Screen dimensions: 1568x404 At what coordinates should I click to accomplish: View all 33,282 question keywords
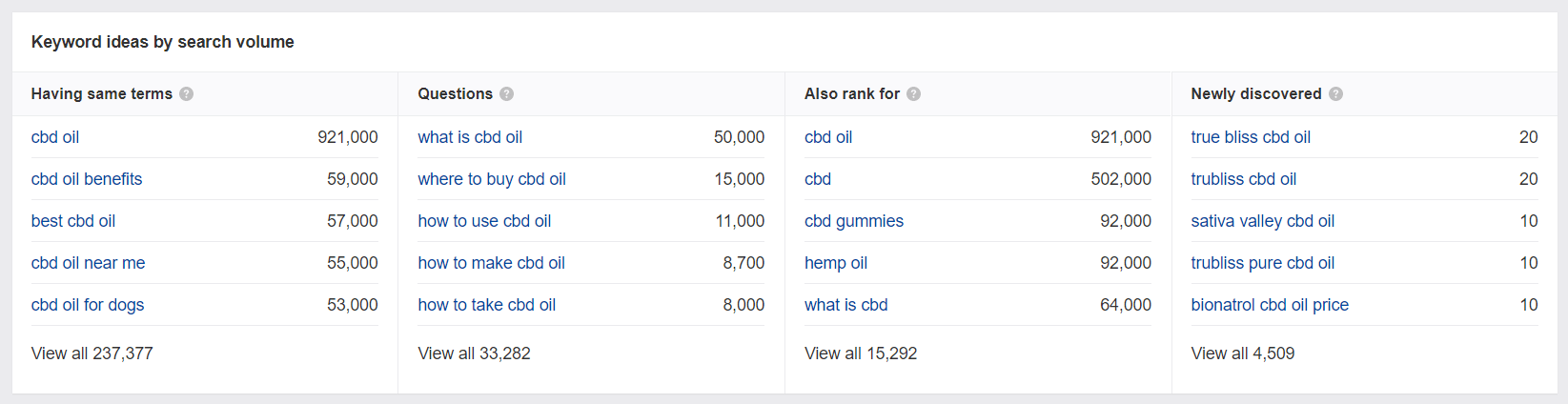[x=474, y=353]
